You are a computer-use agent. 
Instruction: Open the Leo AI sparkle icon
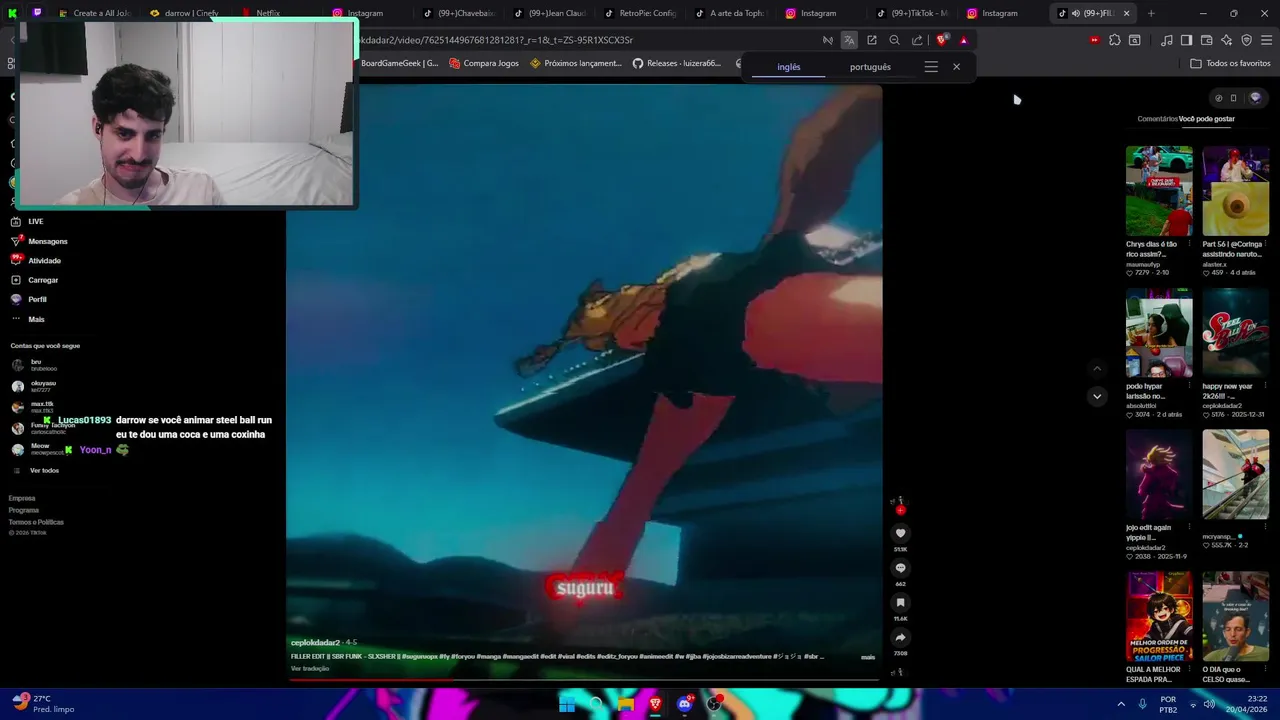[x=1226, y=40]
